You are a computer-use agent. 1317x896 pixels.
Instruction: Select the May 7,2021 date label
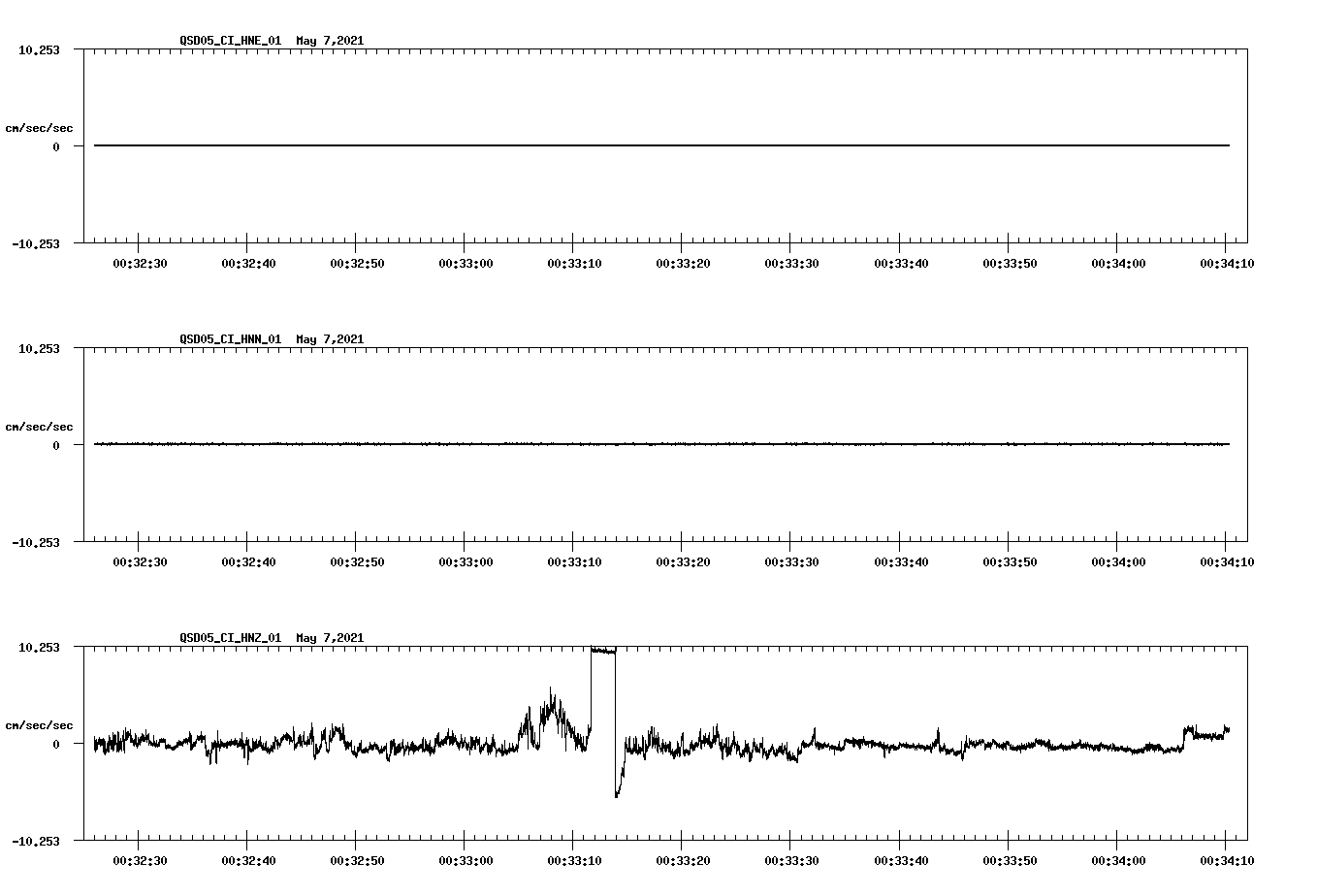tap(330, 42)
